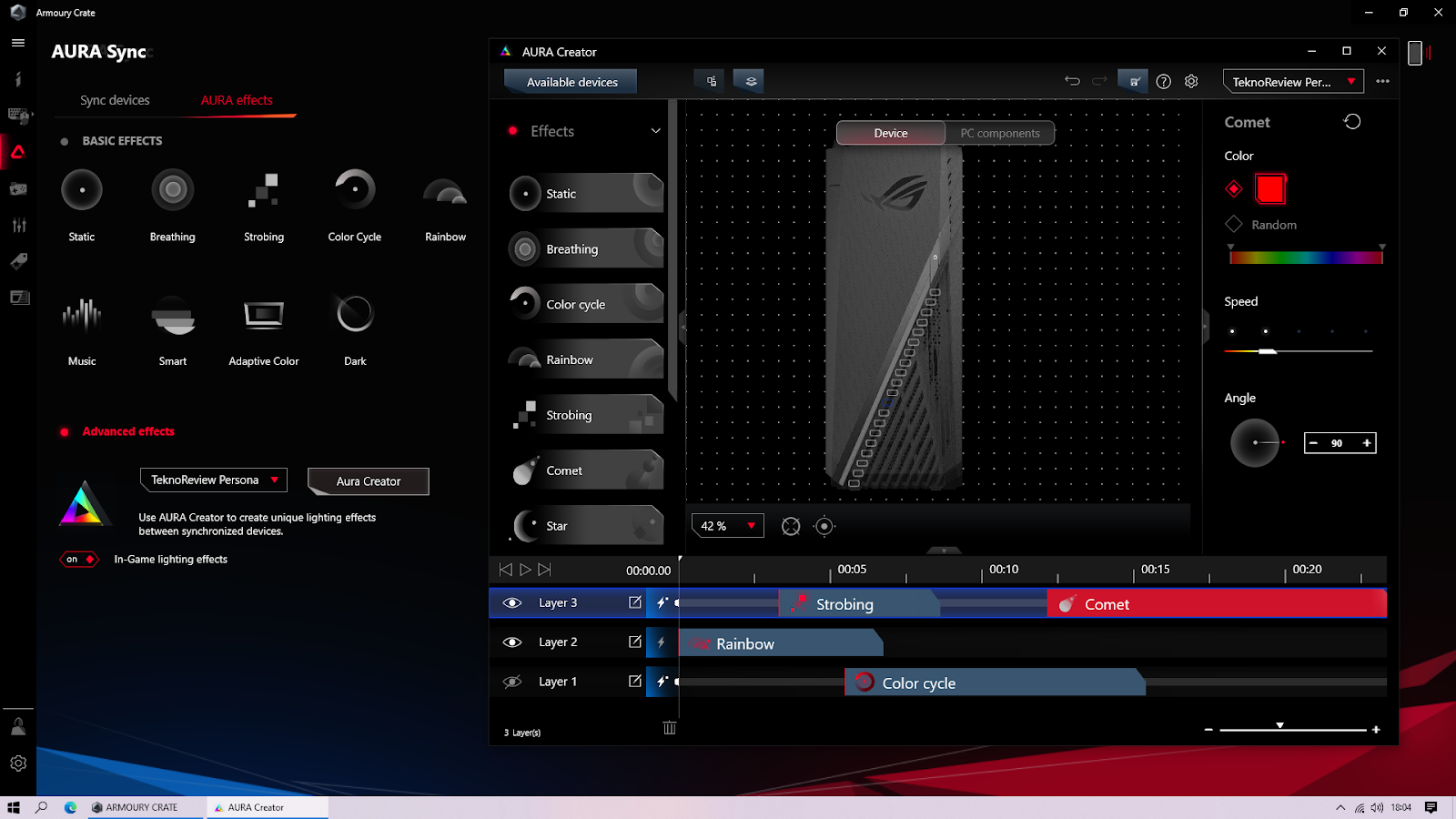Click the red color swatch
The height and width of the screenshot is (819, 1456).
coord(1270,189)
